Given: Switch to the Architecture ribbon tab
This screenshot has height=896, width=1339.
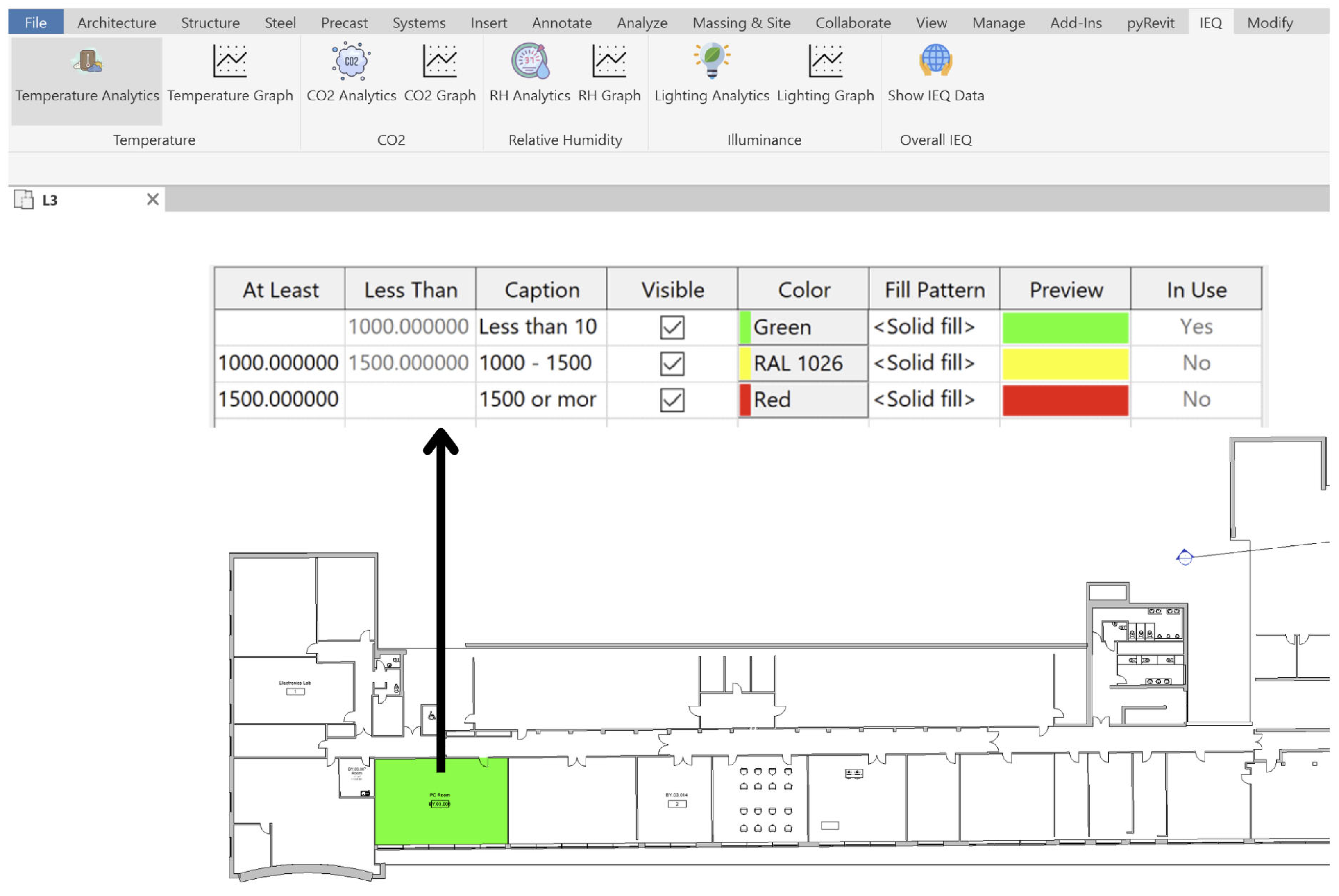Looking at the screenshot, I should pos(117,22).
